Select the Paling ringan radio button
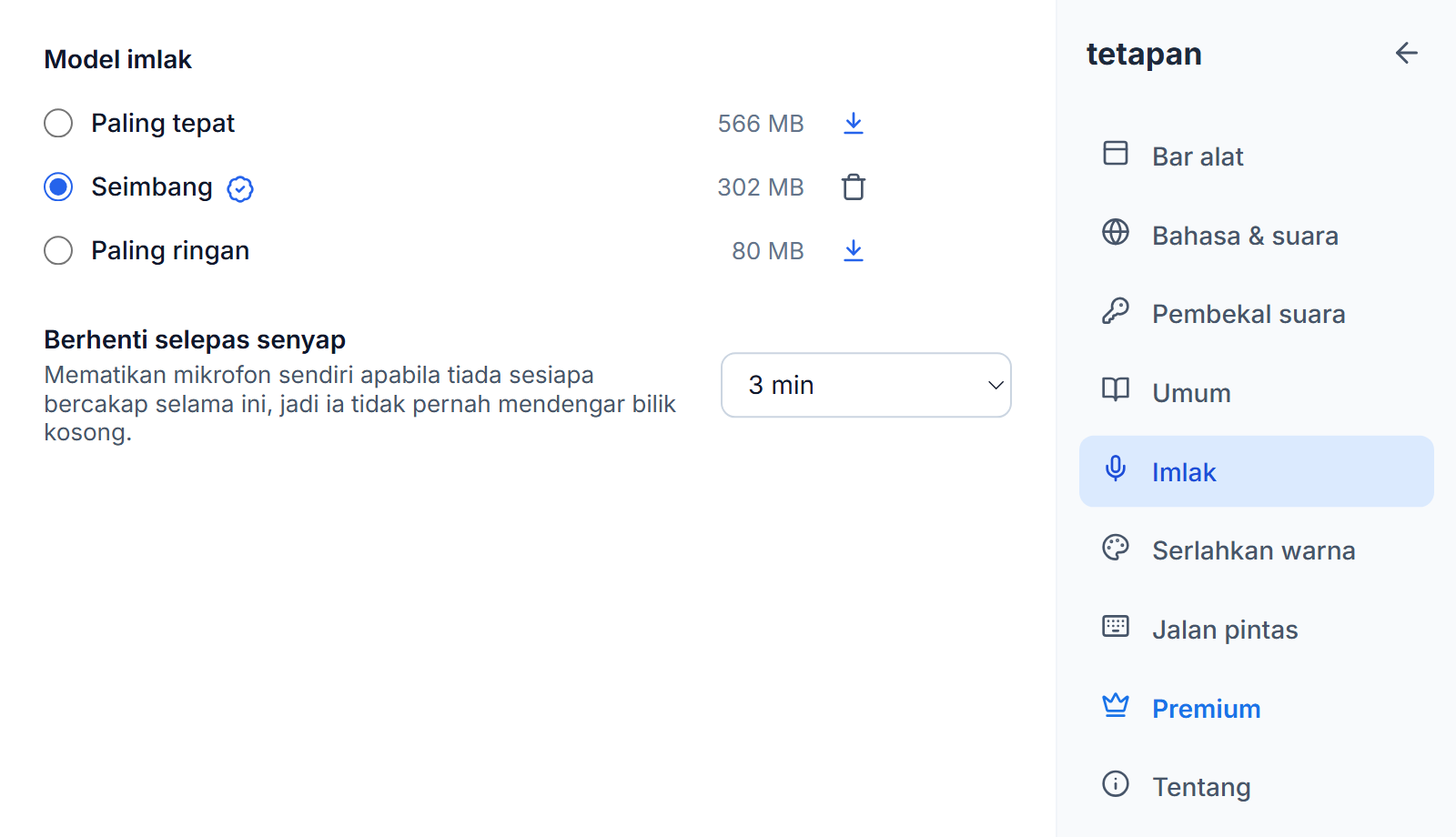Screen dimensions: 1456x837 [x=58, y=250]
